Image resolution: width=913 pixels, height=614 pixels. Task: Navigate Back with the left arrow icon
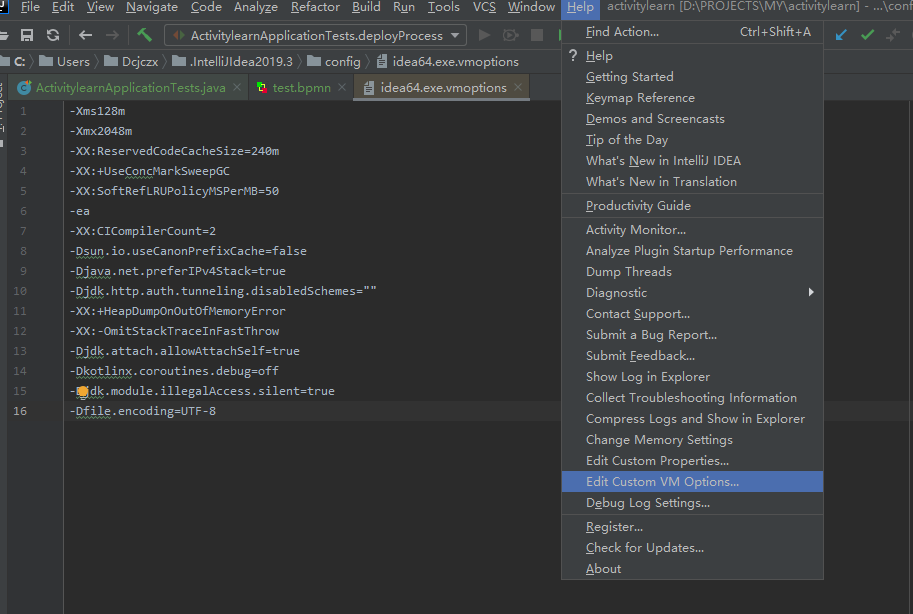(x=86, y=36)
